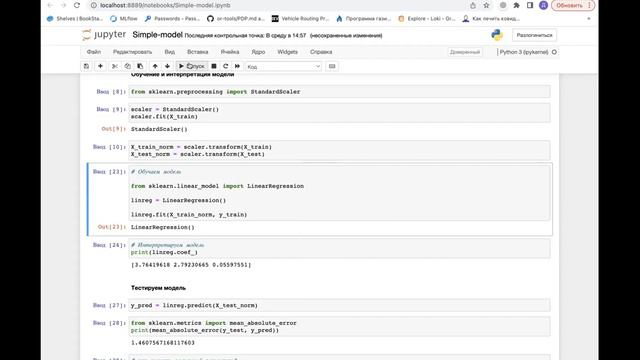The height and width of the screenshot is (360, 640).
Task: Paste cells below icon
Action: tap(140, 66)
